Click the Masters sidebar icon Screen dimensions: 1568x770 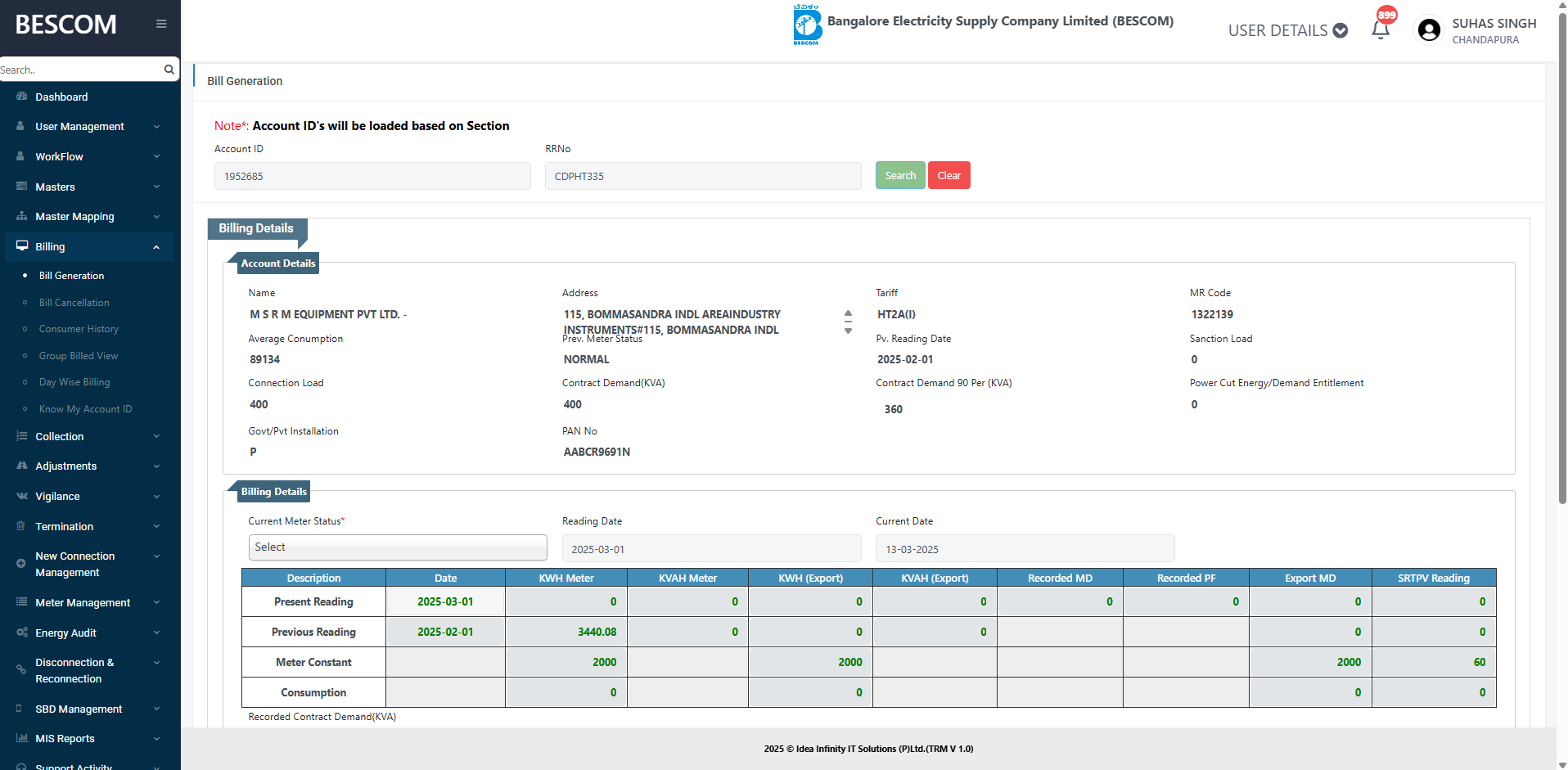pos(21,187)
